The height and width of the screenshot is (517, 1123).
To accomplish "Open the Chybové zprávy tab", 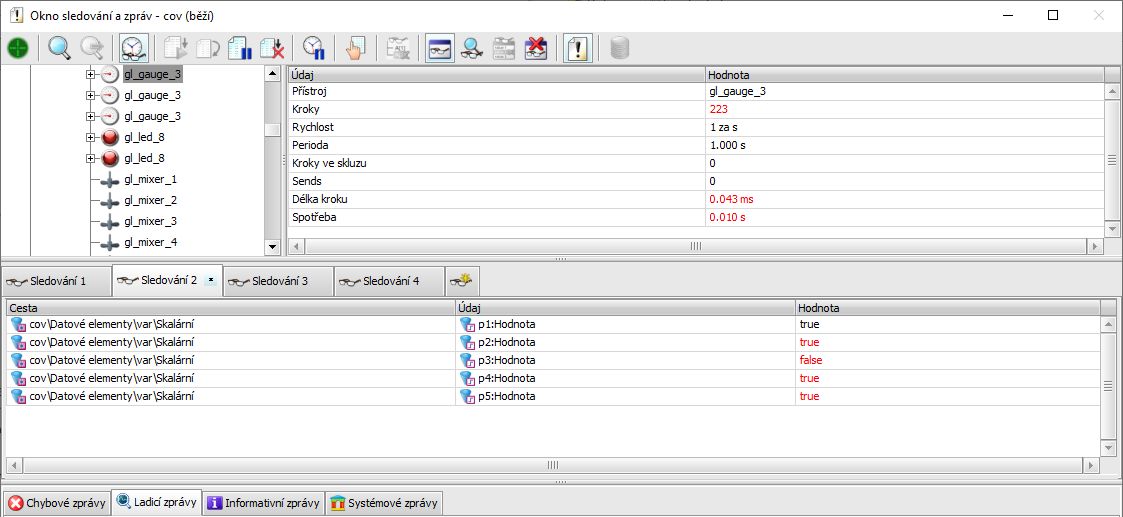I will 56,503.
